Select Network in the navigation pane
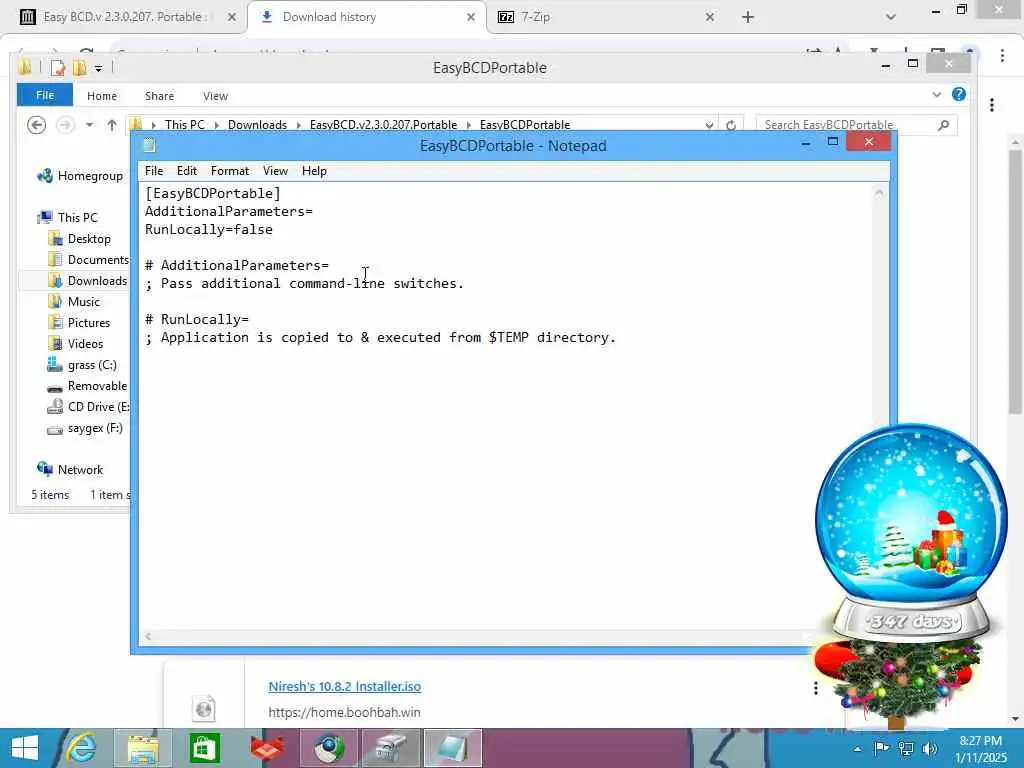 coord(80,470)
